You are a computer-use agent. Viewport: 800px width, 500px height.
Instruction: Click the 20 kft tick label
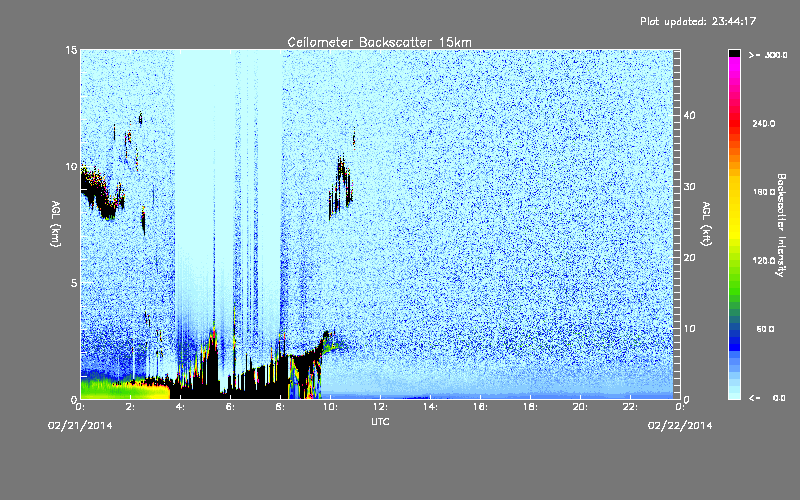pyautogui.click(x=689, y=257)
